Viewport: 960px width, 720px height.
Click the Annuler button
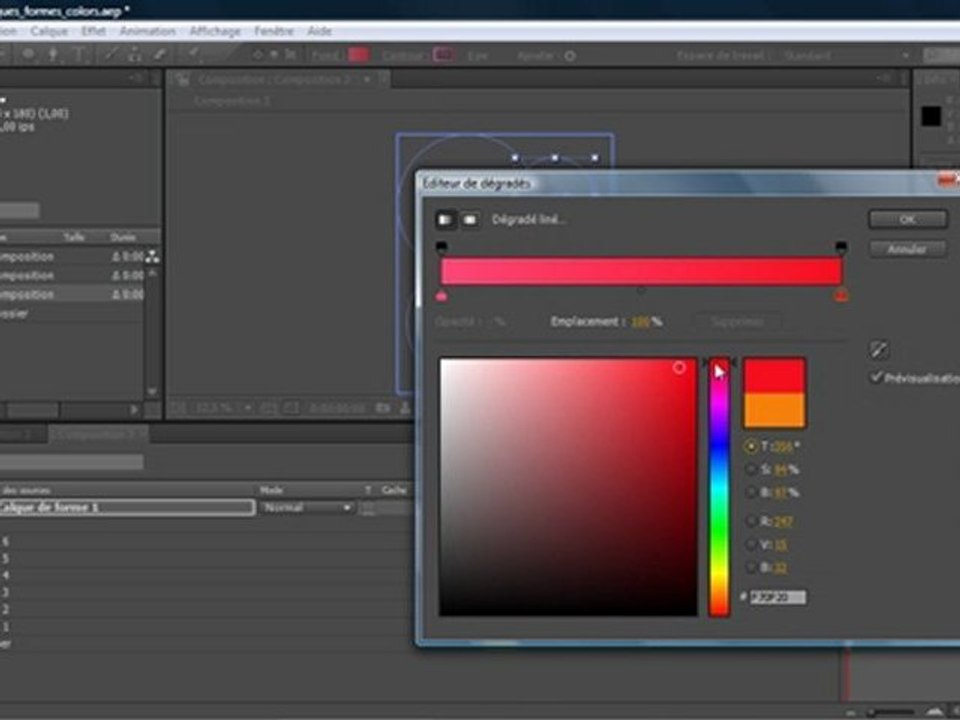[x=907, y=249]
